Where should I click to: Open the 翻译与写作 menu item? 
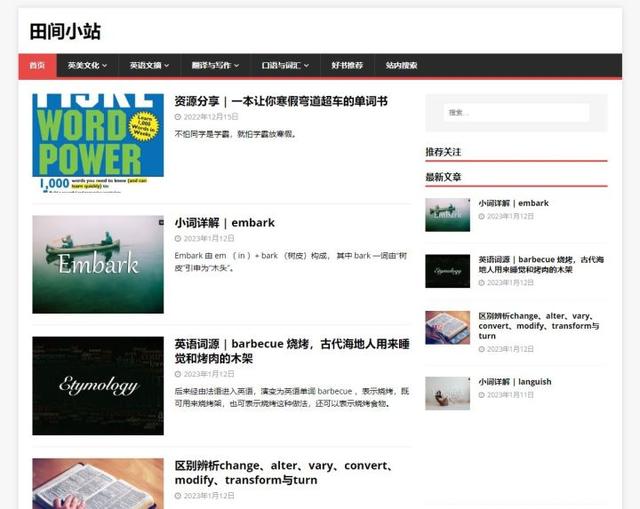pyautogui.click(x=211, y=65)
